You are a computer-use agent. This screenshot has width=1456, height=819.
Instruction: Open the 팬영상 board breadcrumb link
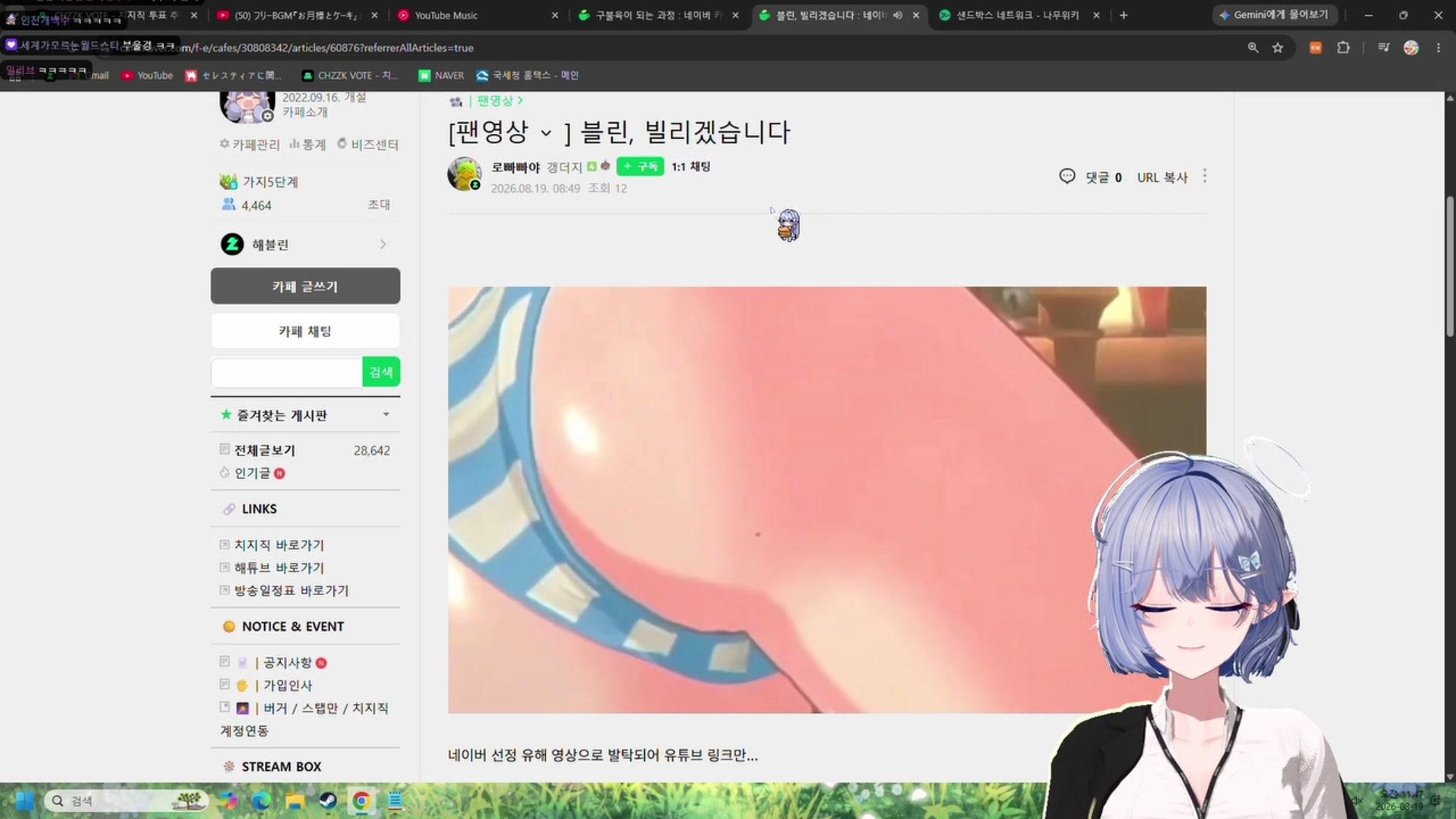coord(500,100)
